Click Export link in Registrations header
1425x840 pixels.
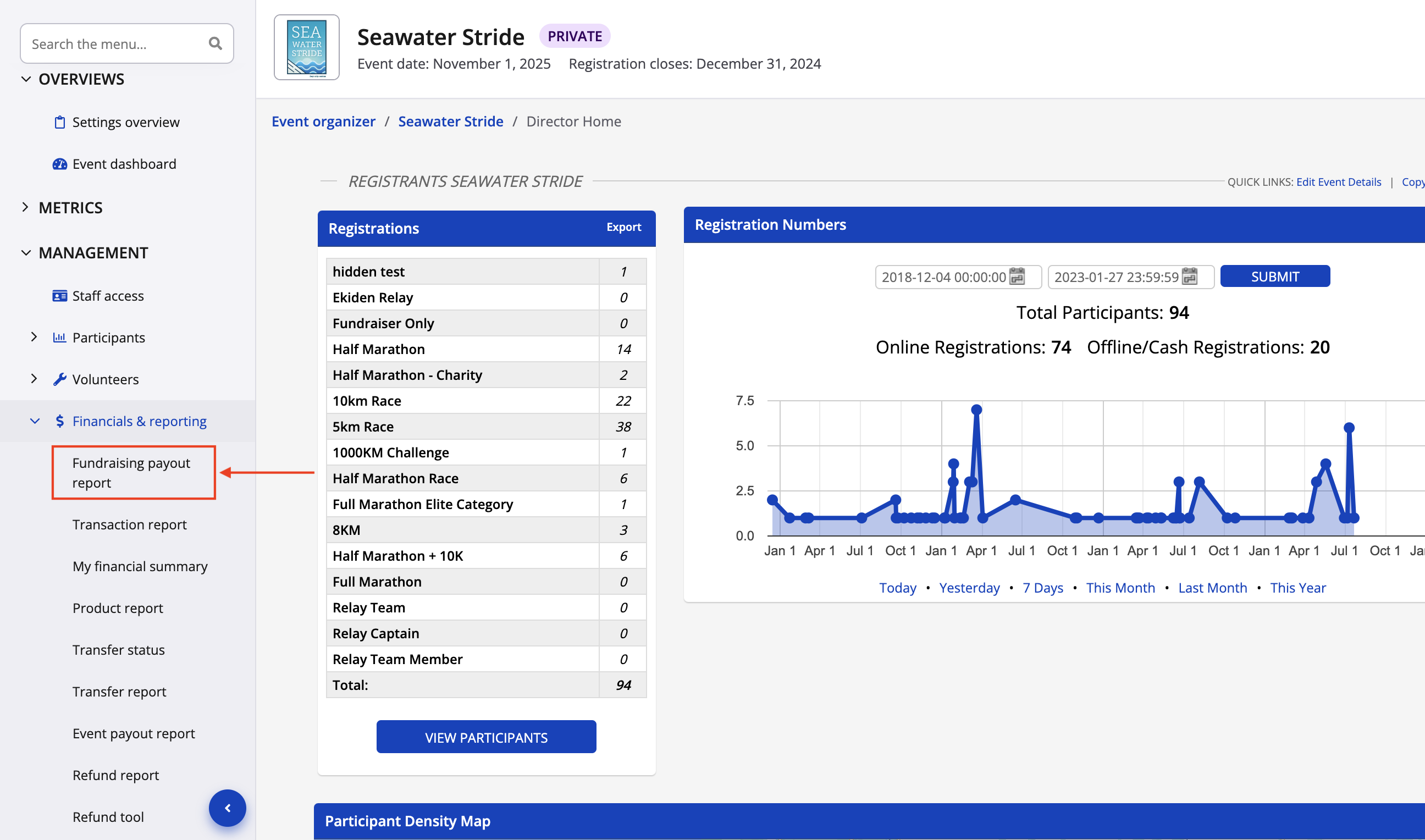pos(623,228)
